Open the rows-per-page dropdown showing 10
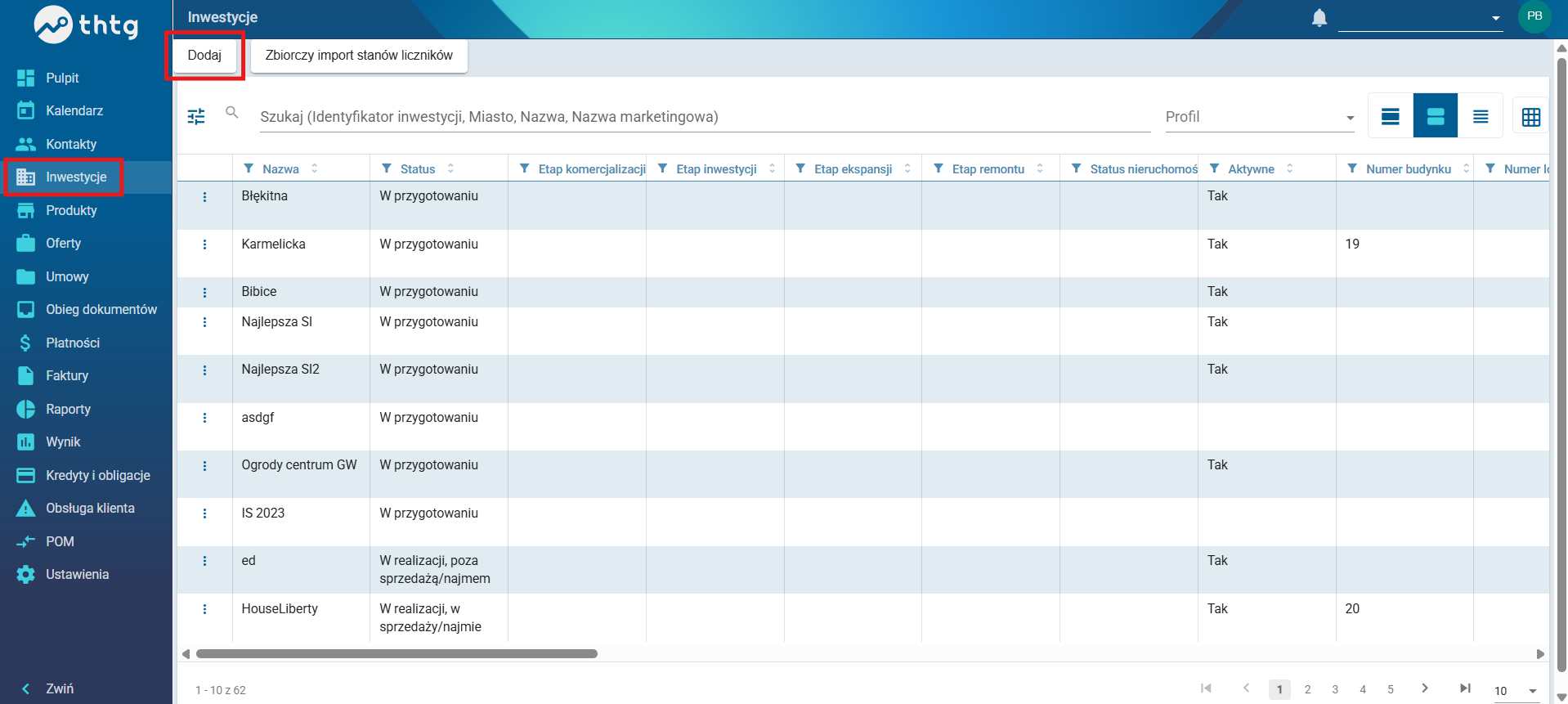 pyautogui.click(x=1516, y=691)
